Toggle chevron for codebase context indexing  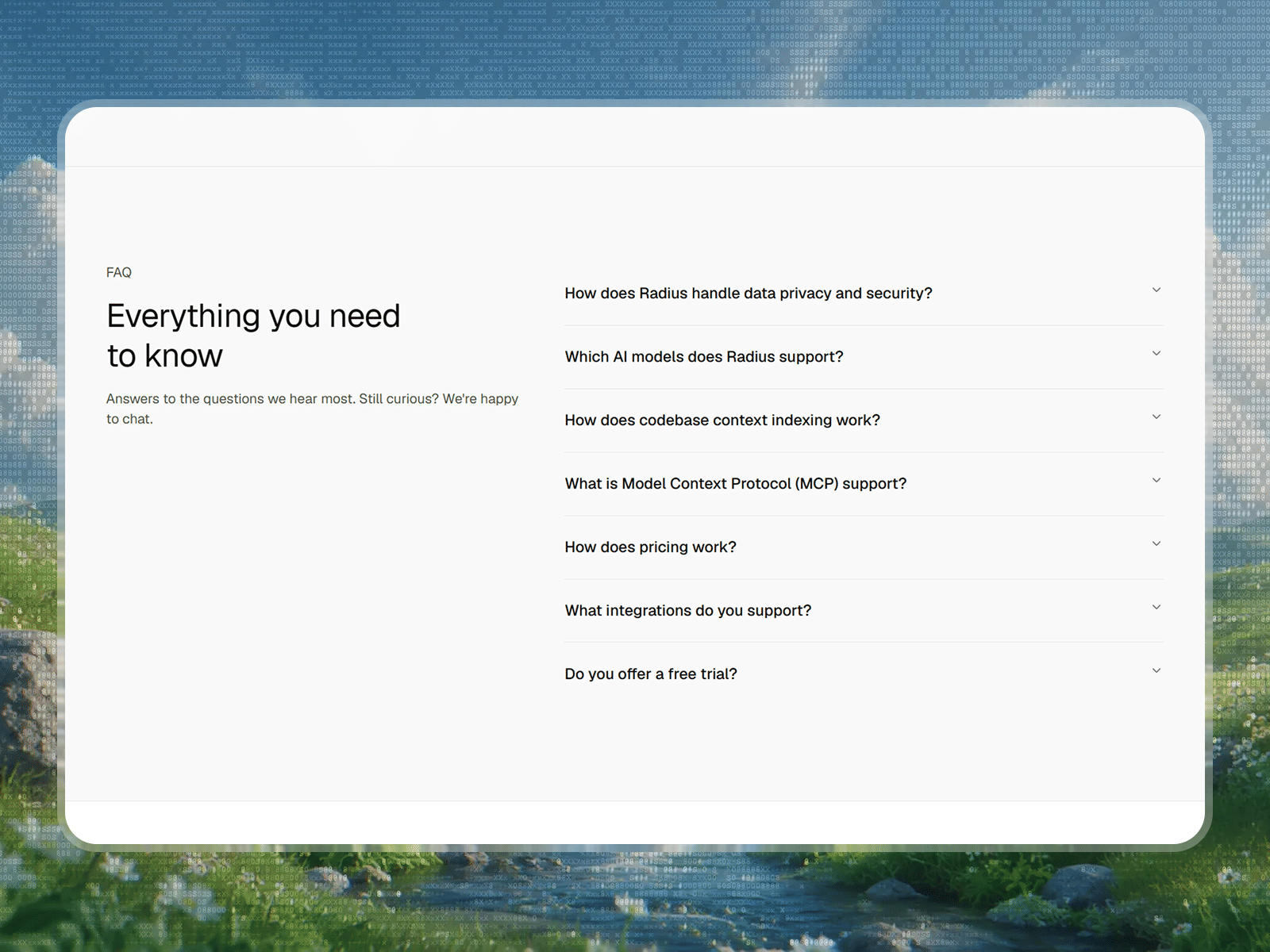coord(1156,417)
